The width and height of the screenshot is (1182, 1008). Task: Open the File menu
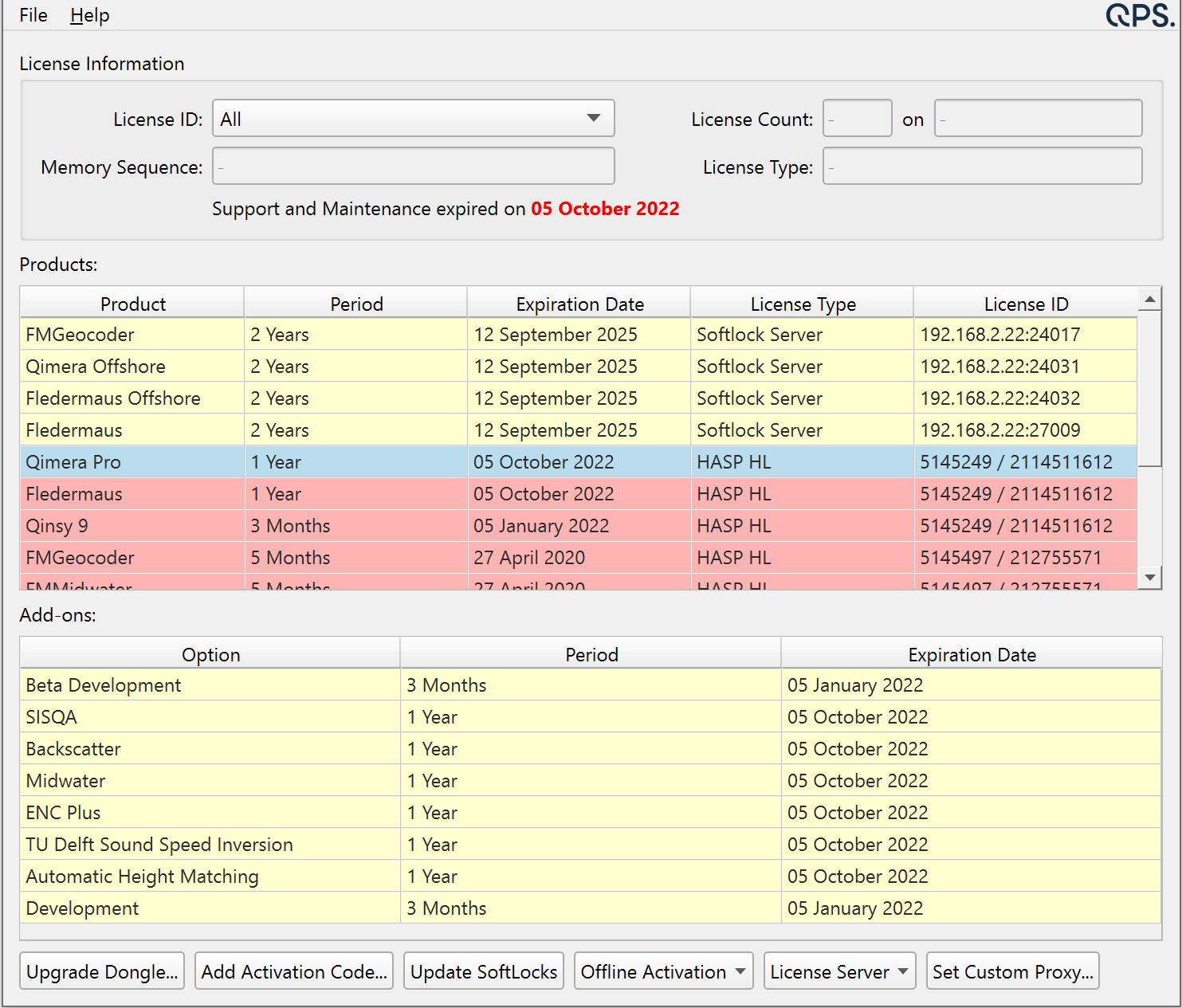[32, 14]
